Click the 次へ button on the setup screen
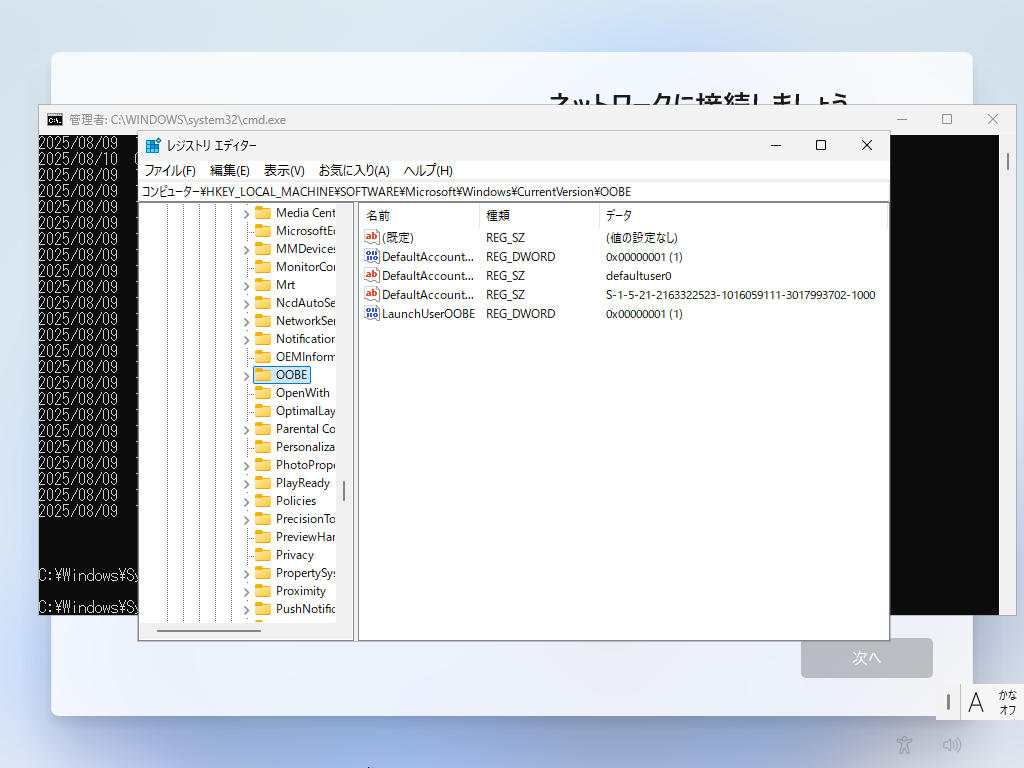This screenshot has height=768, width=1024. click(867, 658)
